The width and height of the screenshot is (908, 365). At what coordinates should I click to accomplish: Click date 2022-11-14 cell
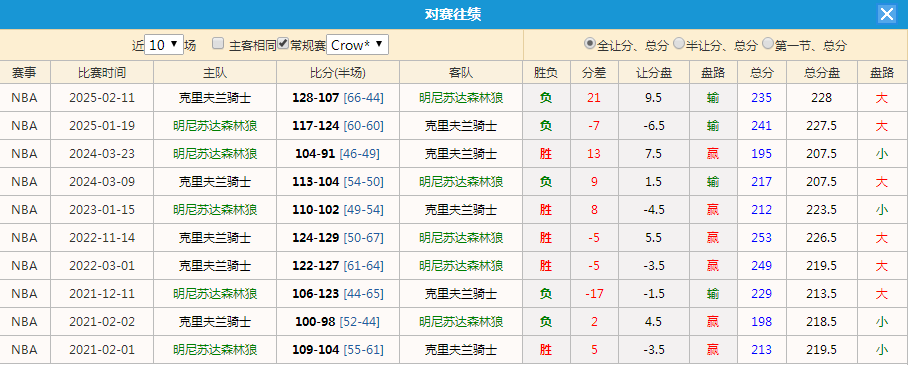[102, 238]
